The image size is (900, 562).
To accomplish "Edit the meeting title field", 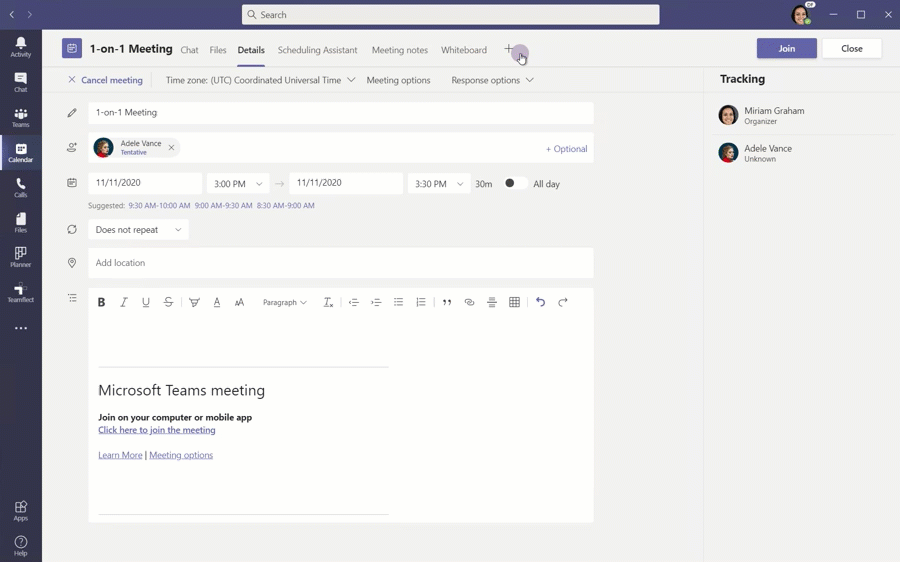I will click(x=341, y=113).
